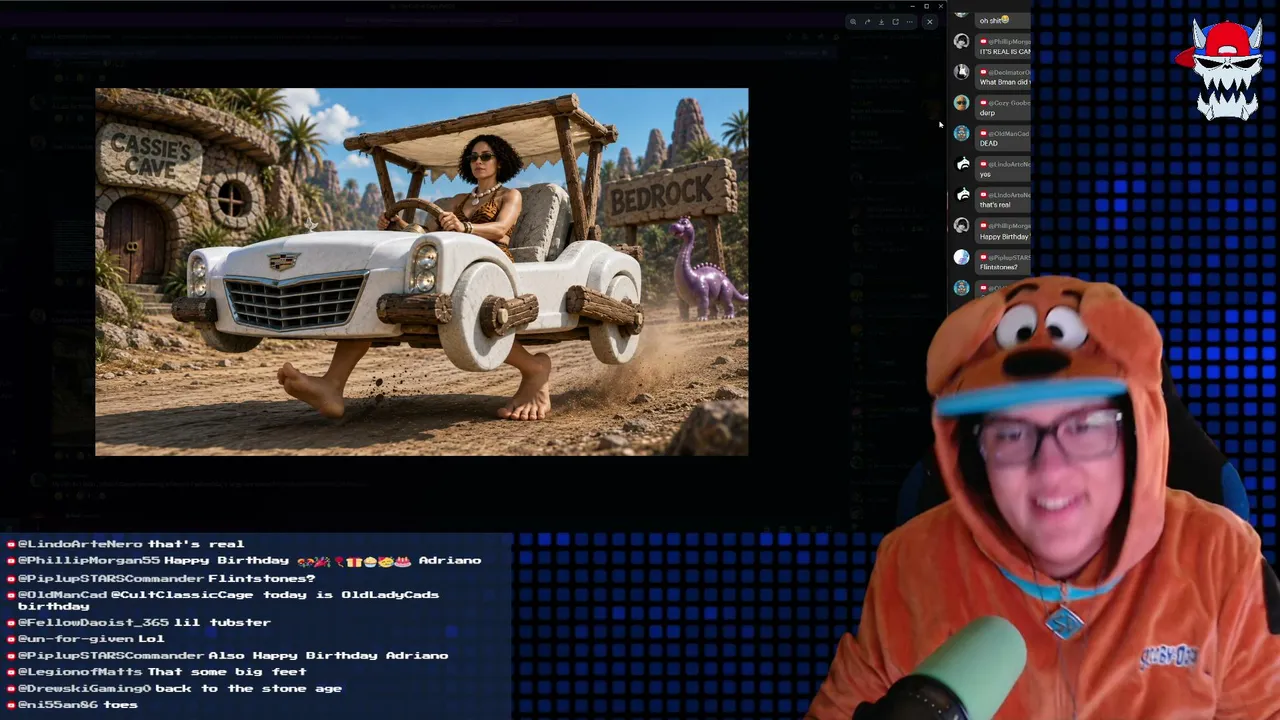Click '@un-for-given Lol' in chat overlay
This screenshot has width=1280, height=720.
86,638
